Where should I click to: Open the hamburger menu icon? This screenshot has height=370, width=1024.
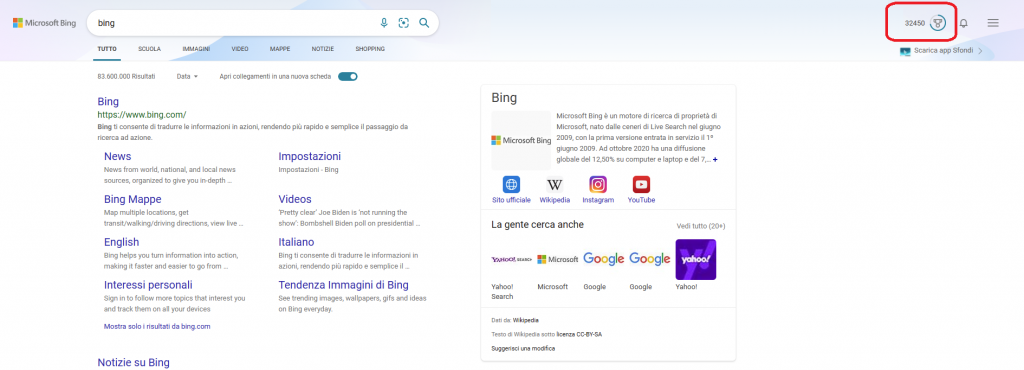pos(993,23)
